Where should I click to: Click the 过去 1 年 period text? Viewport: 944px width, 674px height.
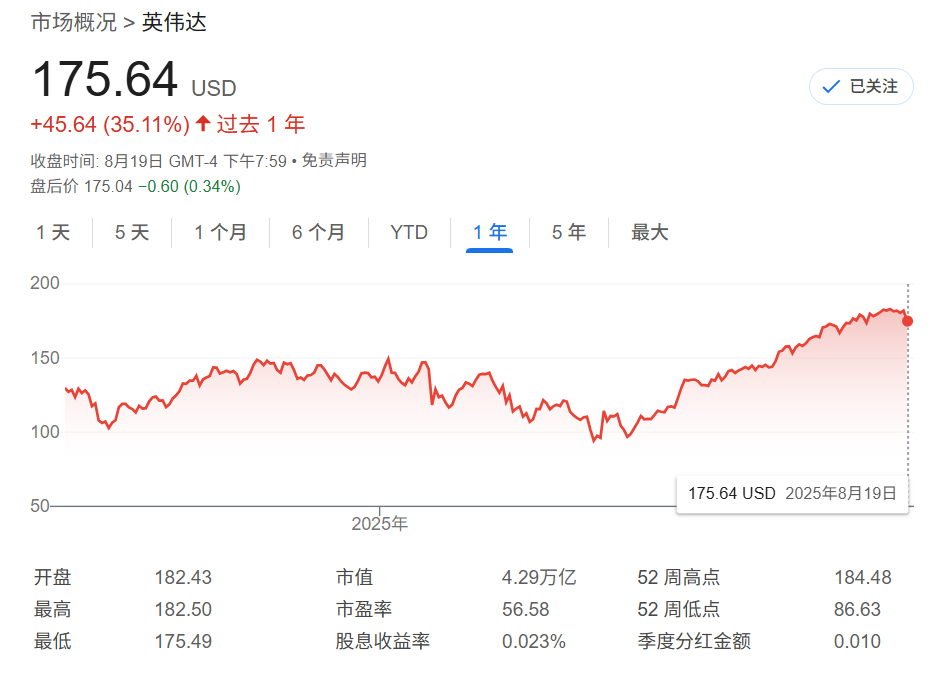click(x=261, y=125)
